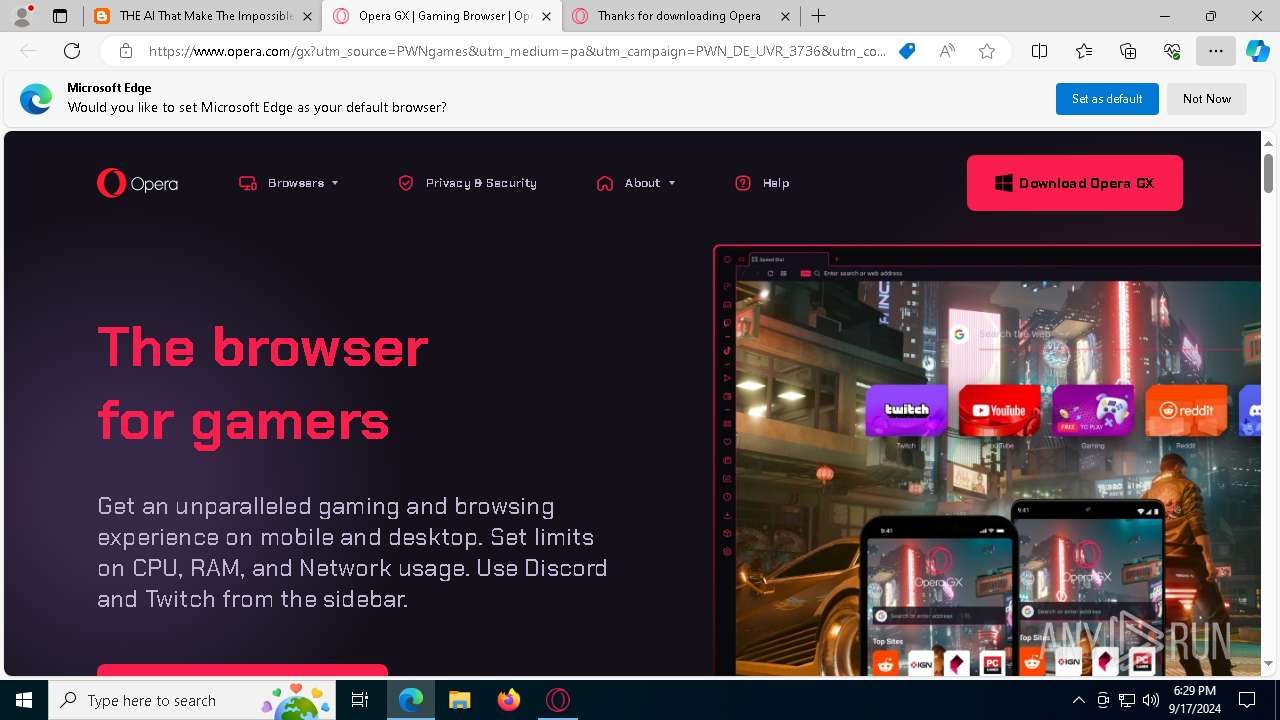The height and width of the screenshot is (720, 1280).
Task: Click Set as default button
Action: [1107, 99]
